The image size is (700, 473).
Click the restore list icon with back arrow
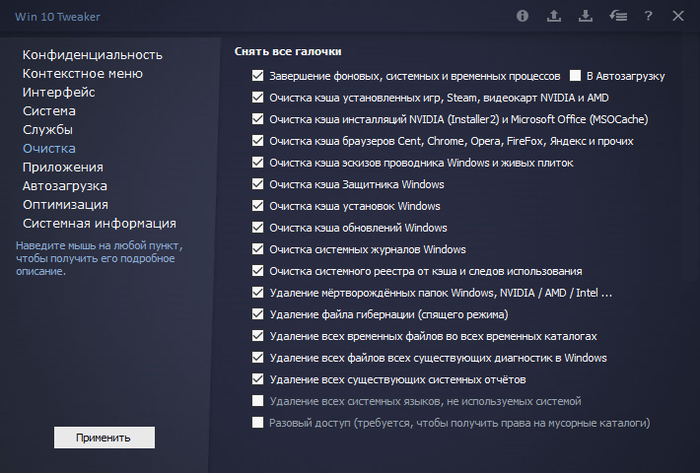(x=617, y=16)
